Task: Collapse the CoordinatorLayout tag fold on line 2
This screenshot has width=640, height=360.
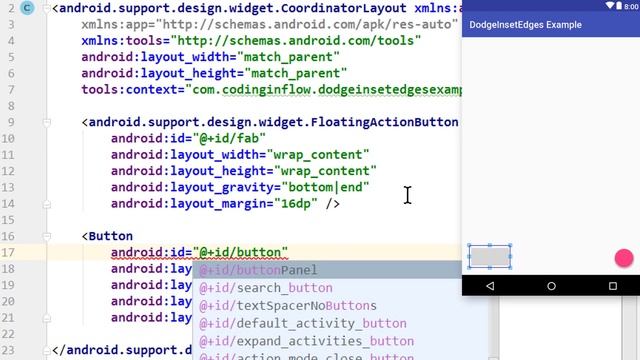Action: click(47, 8)
